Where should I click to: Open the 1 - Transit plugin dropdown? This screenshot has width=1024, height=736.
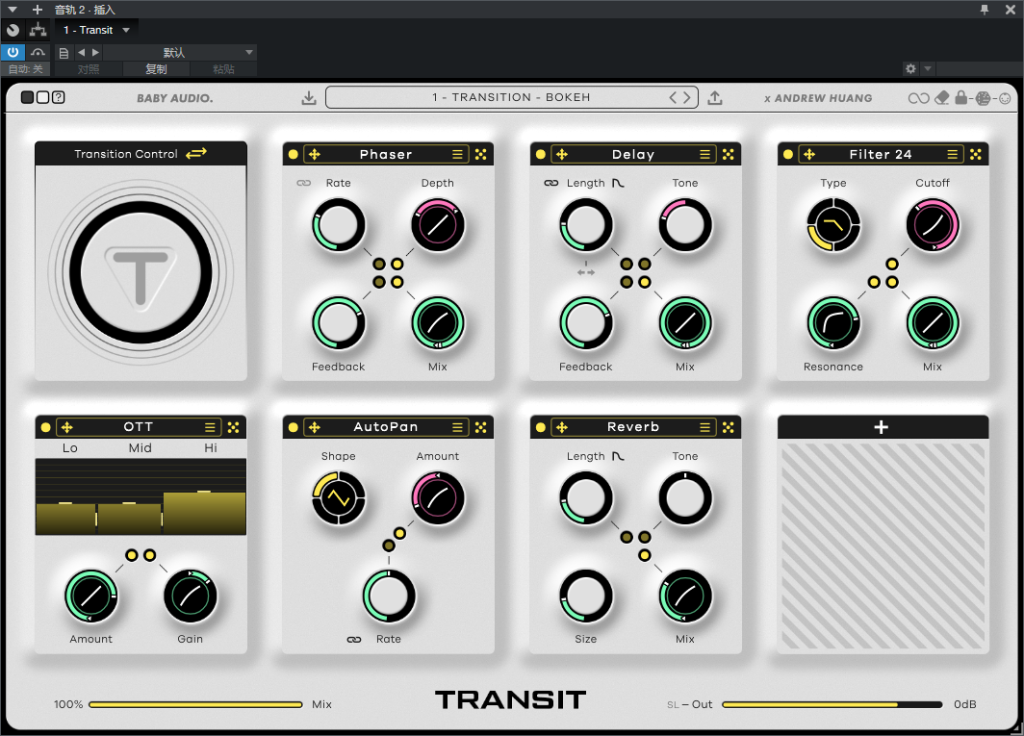click(96, 30)
